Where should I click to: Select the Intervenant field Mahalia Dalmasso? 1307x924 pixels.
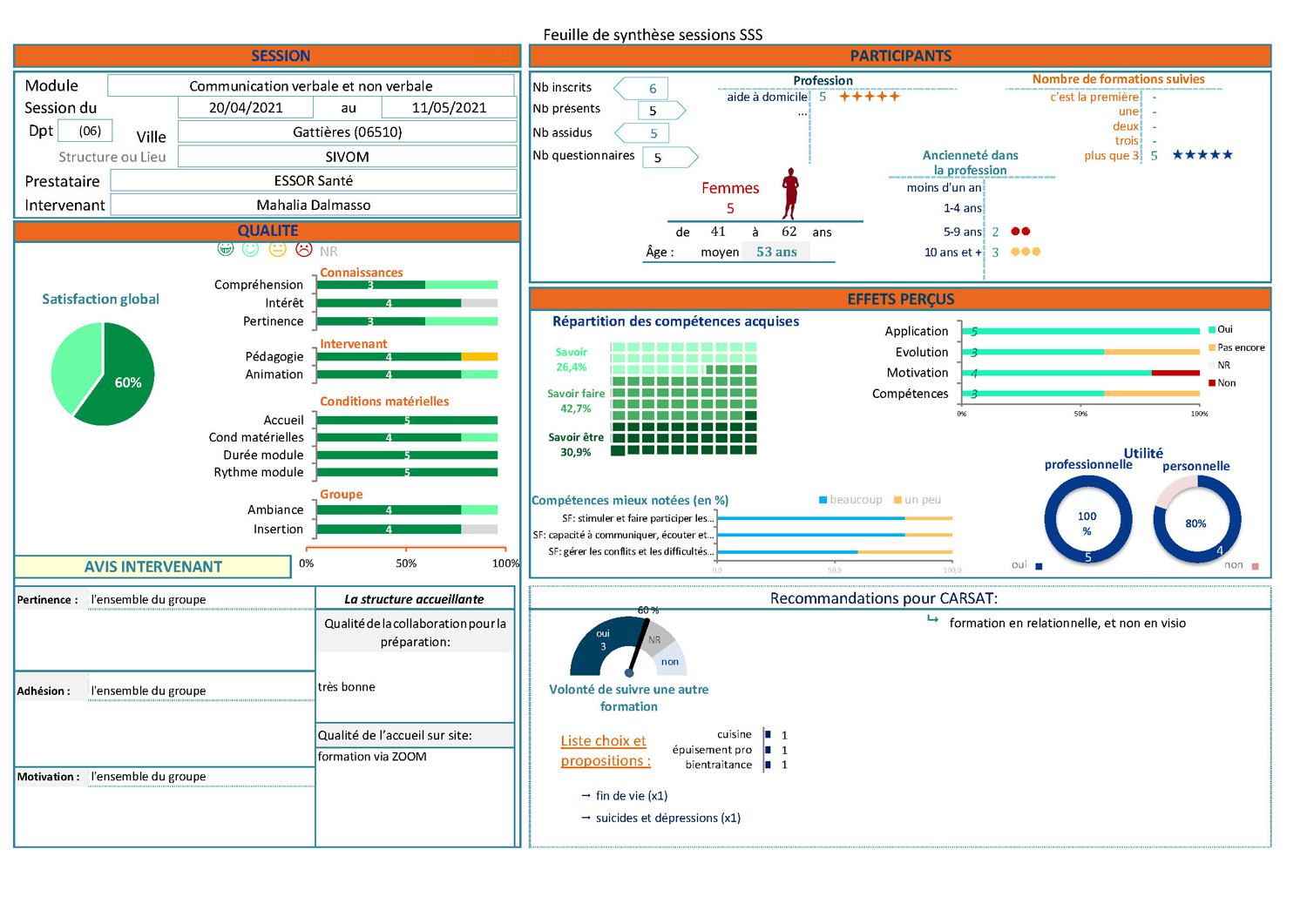point(314,205)
